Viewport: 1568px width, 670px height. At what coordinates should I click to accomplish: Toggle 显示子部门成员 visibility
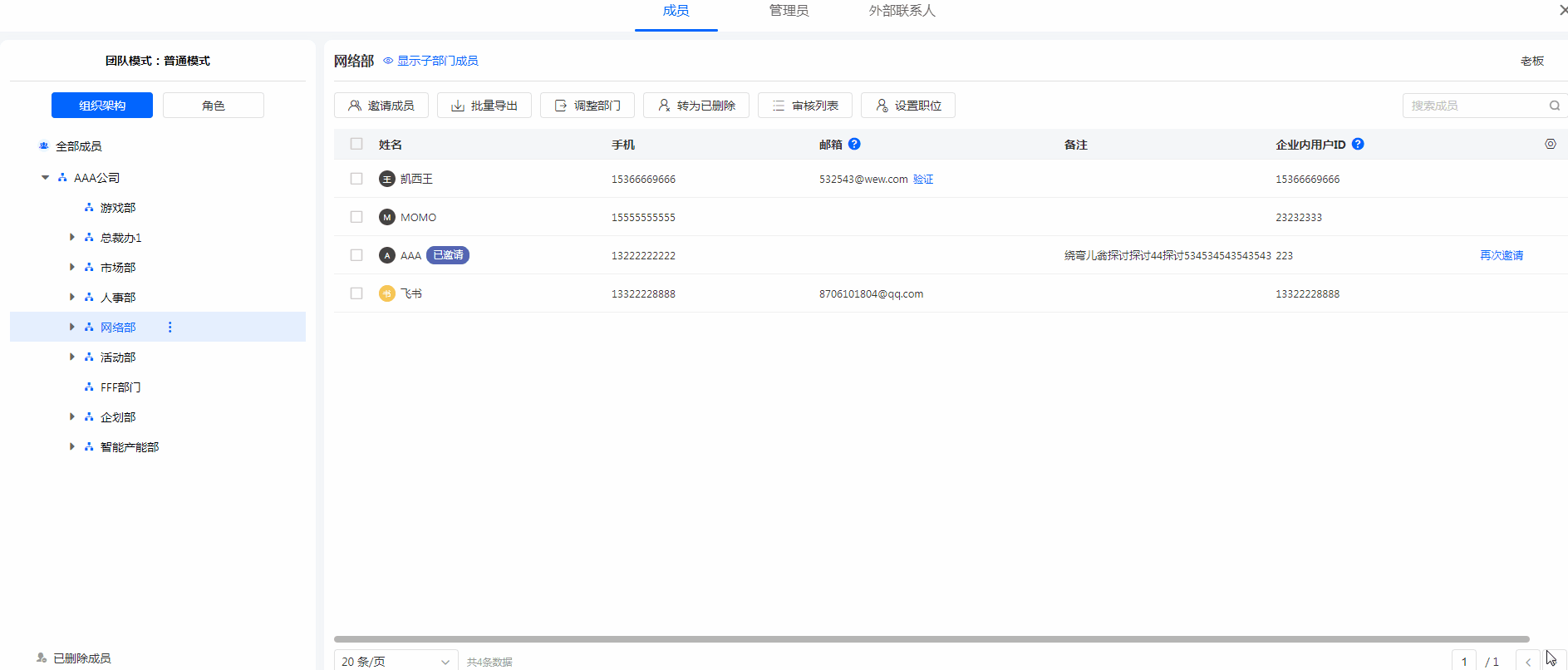click(x=430, y=61)
